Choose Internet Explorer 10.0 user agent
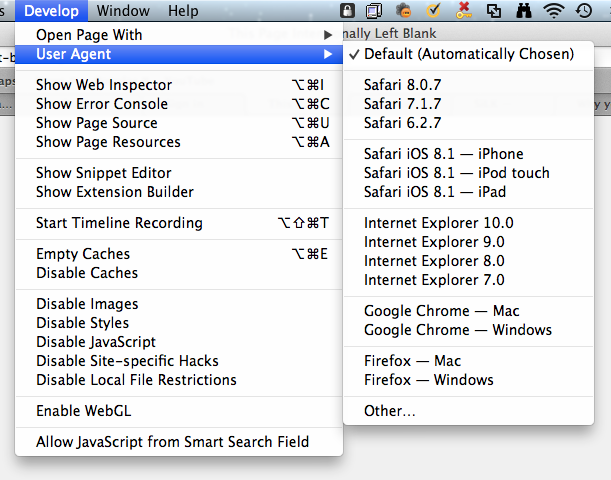 point(468,222)
